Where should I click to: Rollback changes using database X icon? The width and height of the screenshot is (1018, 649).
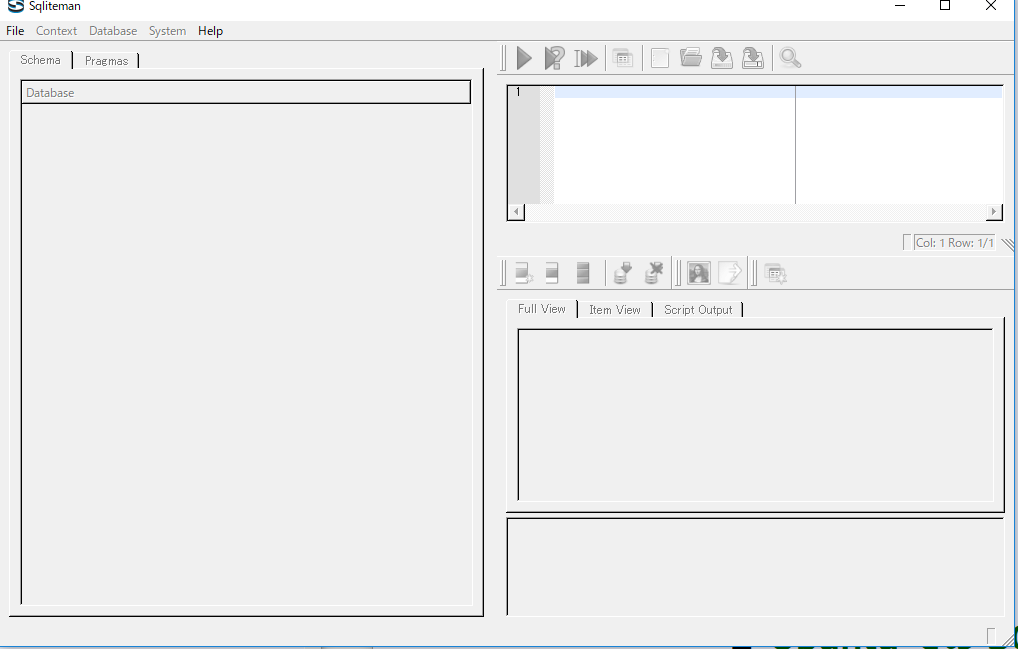point(654,272)
